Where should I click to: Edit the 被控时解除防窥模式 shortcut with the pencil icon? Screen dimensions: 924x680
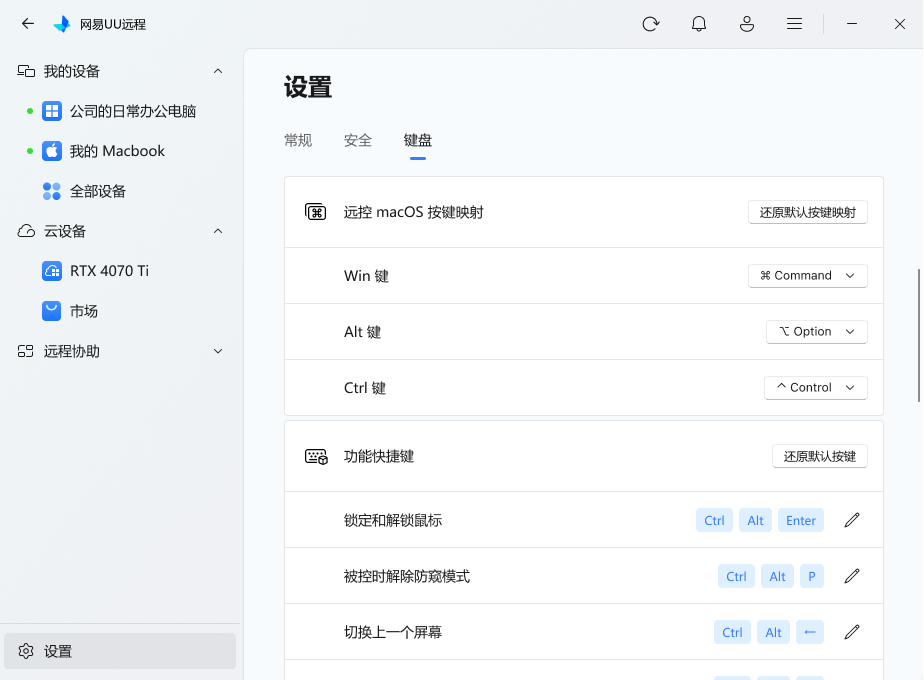click(x=852, y=576)
